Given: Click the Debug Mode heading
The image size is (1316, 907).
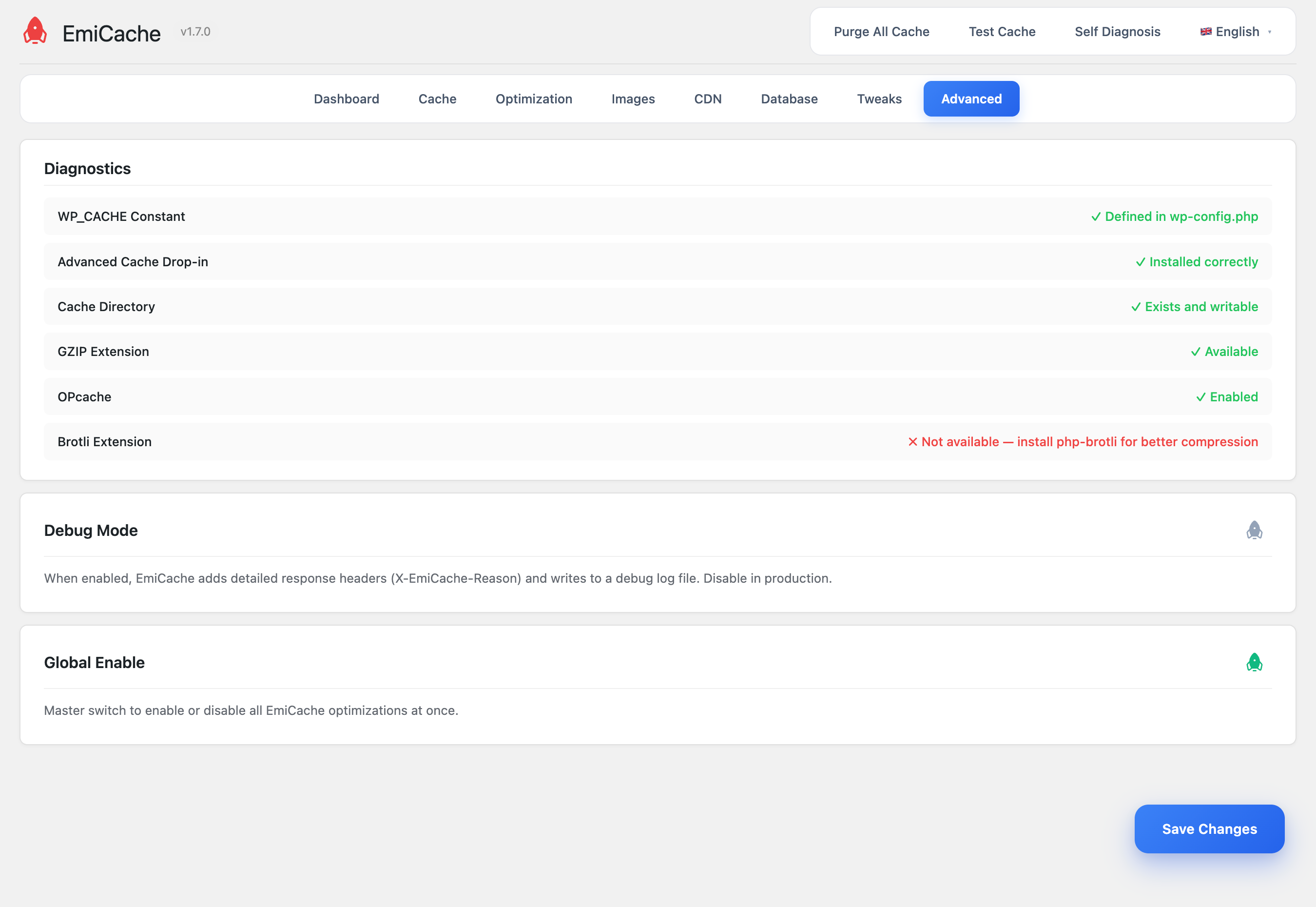Looking at the screenshot, I should click(91, 530).
